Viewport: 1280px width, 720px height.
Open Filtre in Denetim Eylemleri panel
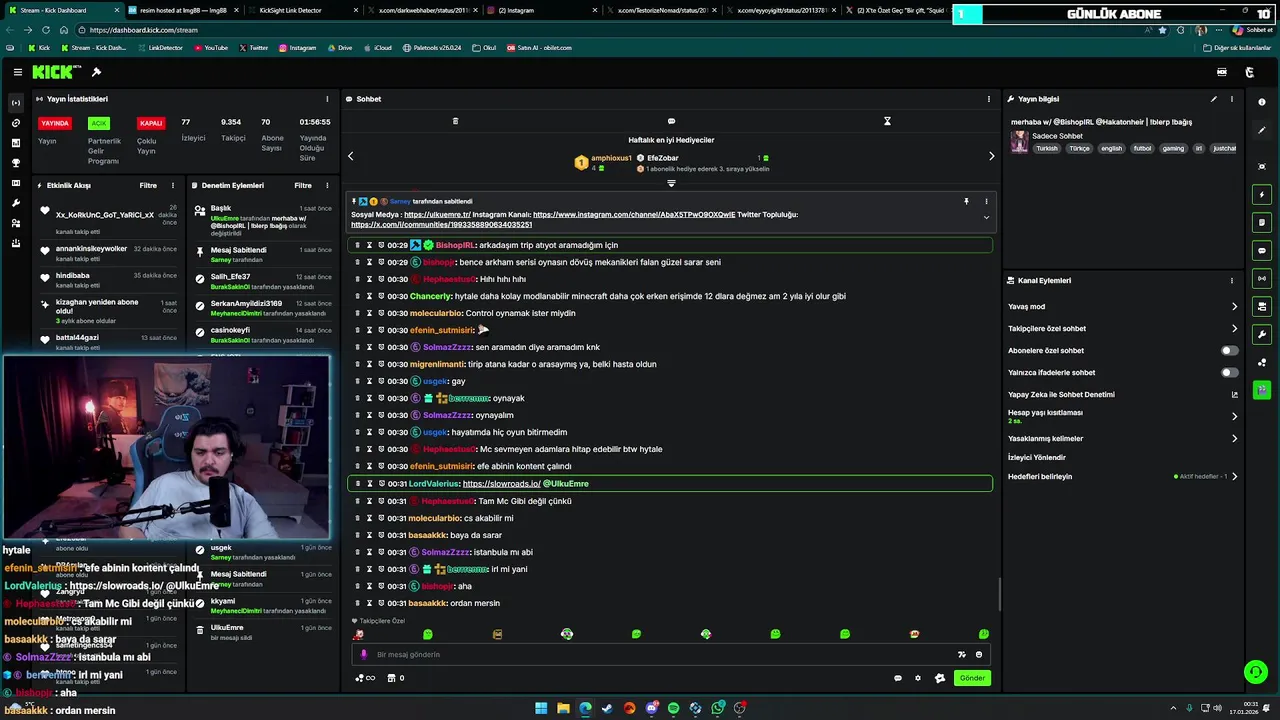303,185
